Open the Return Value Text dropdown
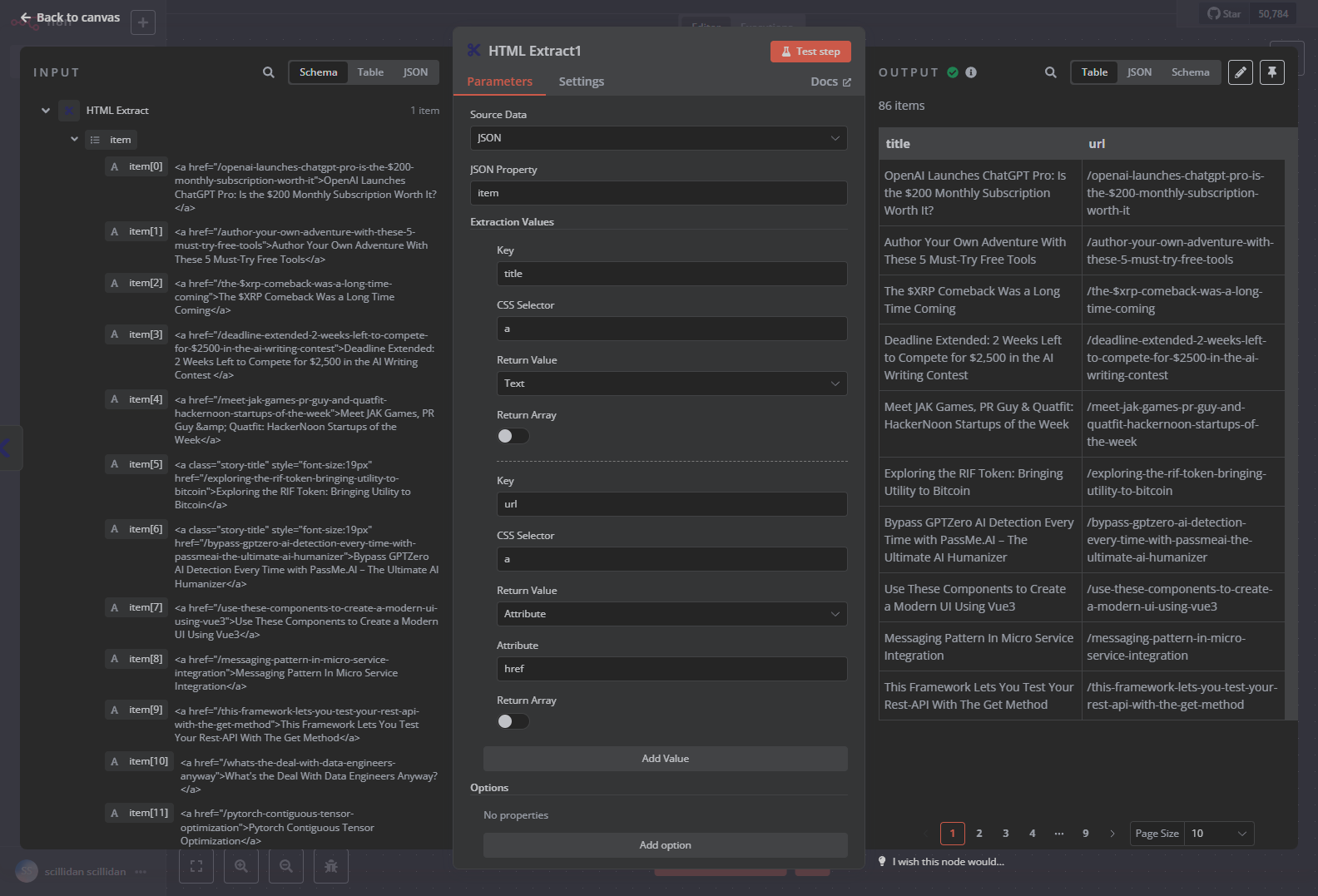Viewport: 1318px width, 896px height. [x=672, y=384]
